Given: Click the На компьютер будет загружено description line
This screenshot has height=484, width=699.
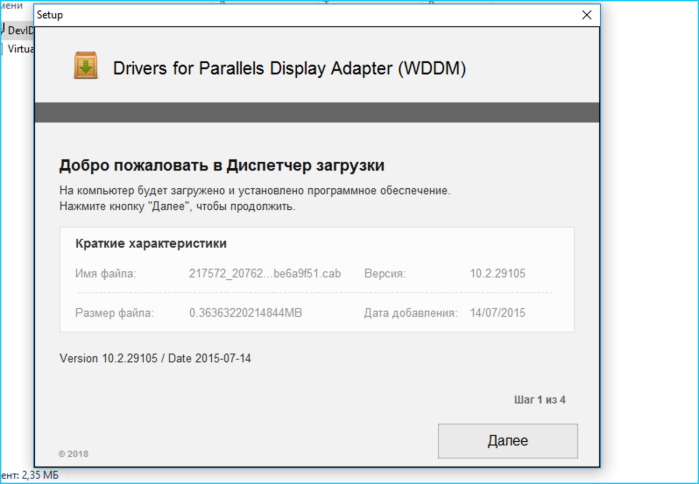Looking at the screenshot, I should 255,191.
